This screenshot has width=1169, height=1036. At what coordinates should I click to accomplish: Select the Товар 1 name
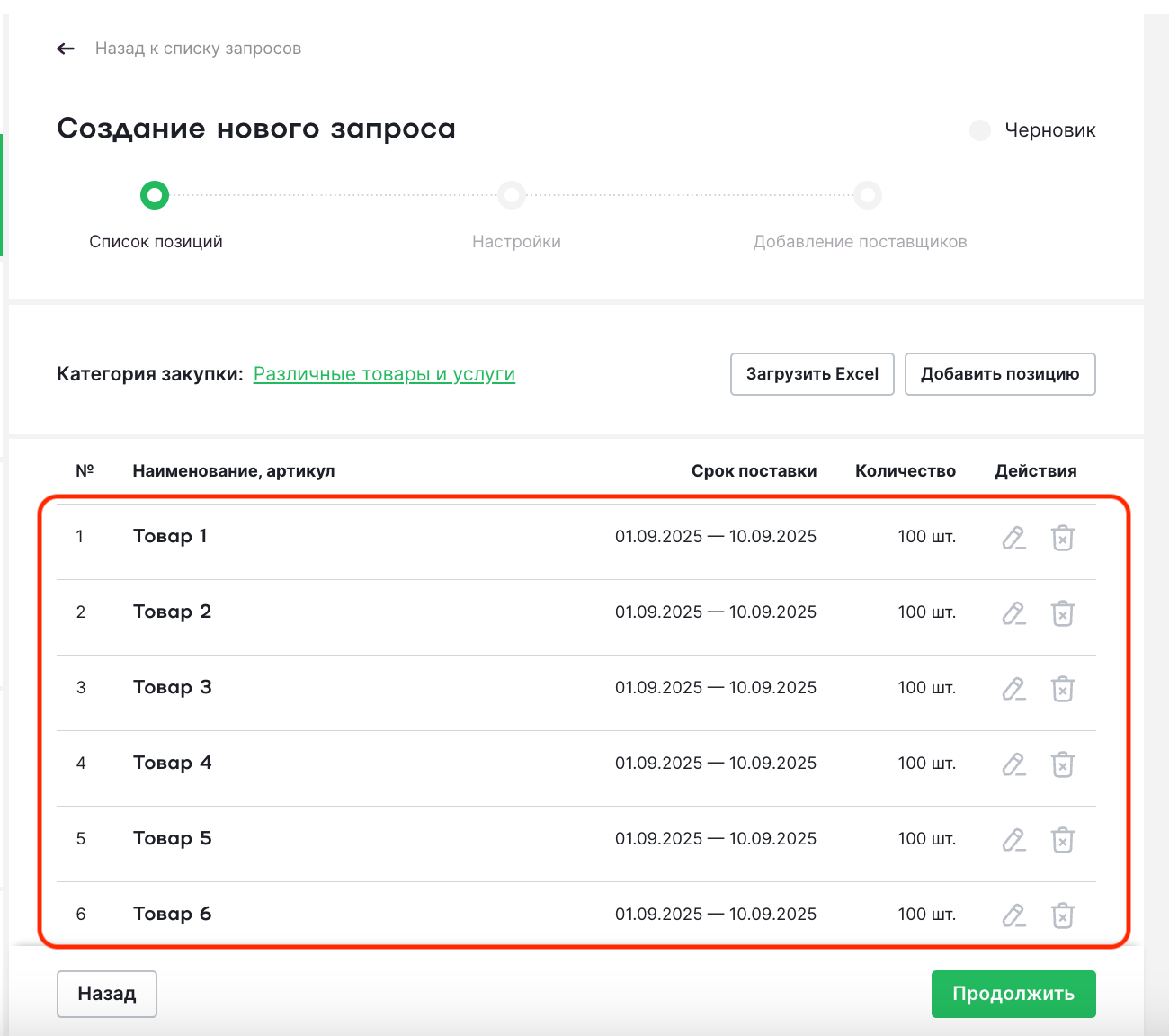170,536
